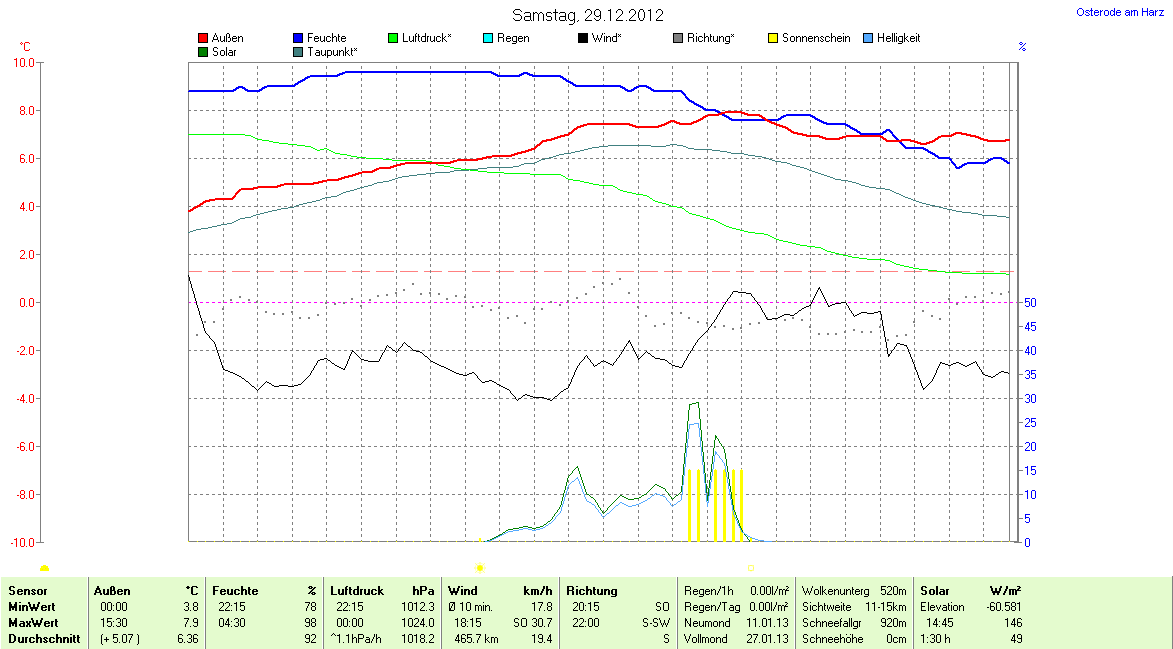Click the blue Feuchte legend swatch
This screenshot has height=649, width=1173.
click(299, 39)
